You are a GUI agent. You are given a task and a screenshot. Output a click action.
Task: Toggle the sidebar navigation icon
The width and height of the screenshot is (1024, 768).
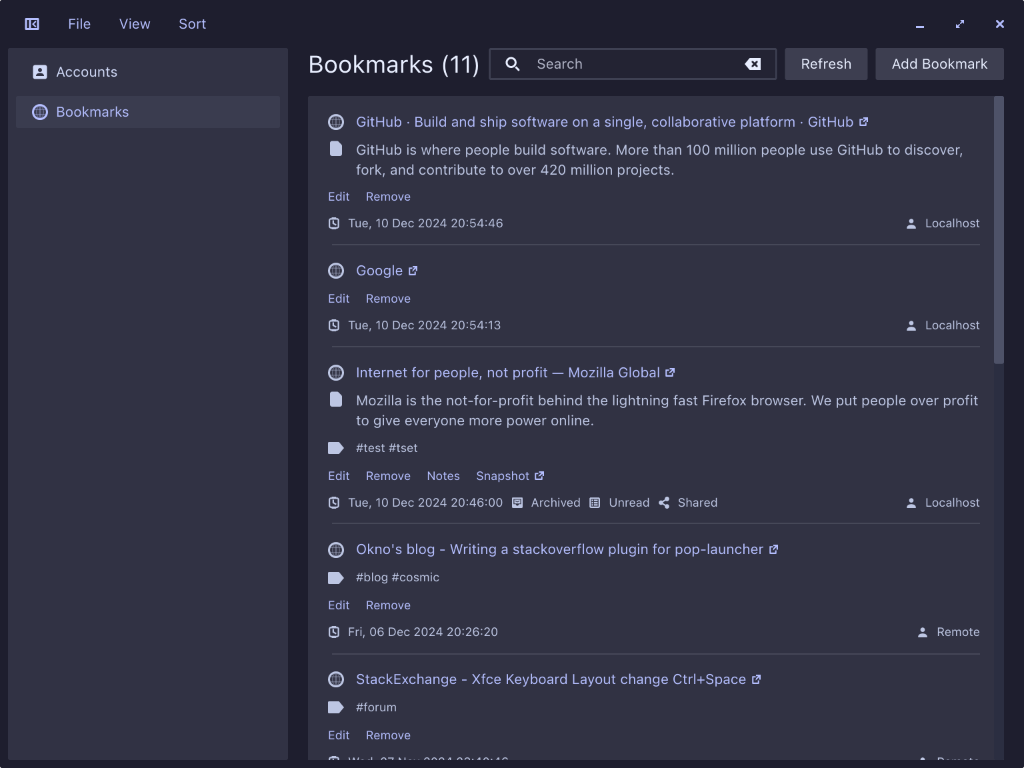pos(32,24)
